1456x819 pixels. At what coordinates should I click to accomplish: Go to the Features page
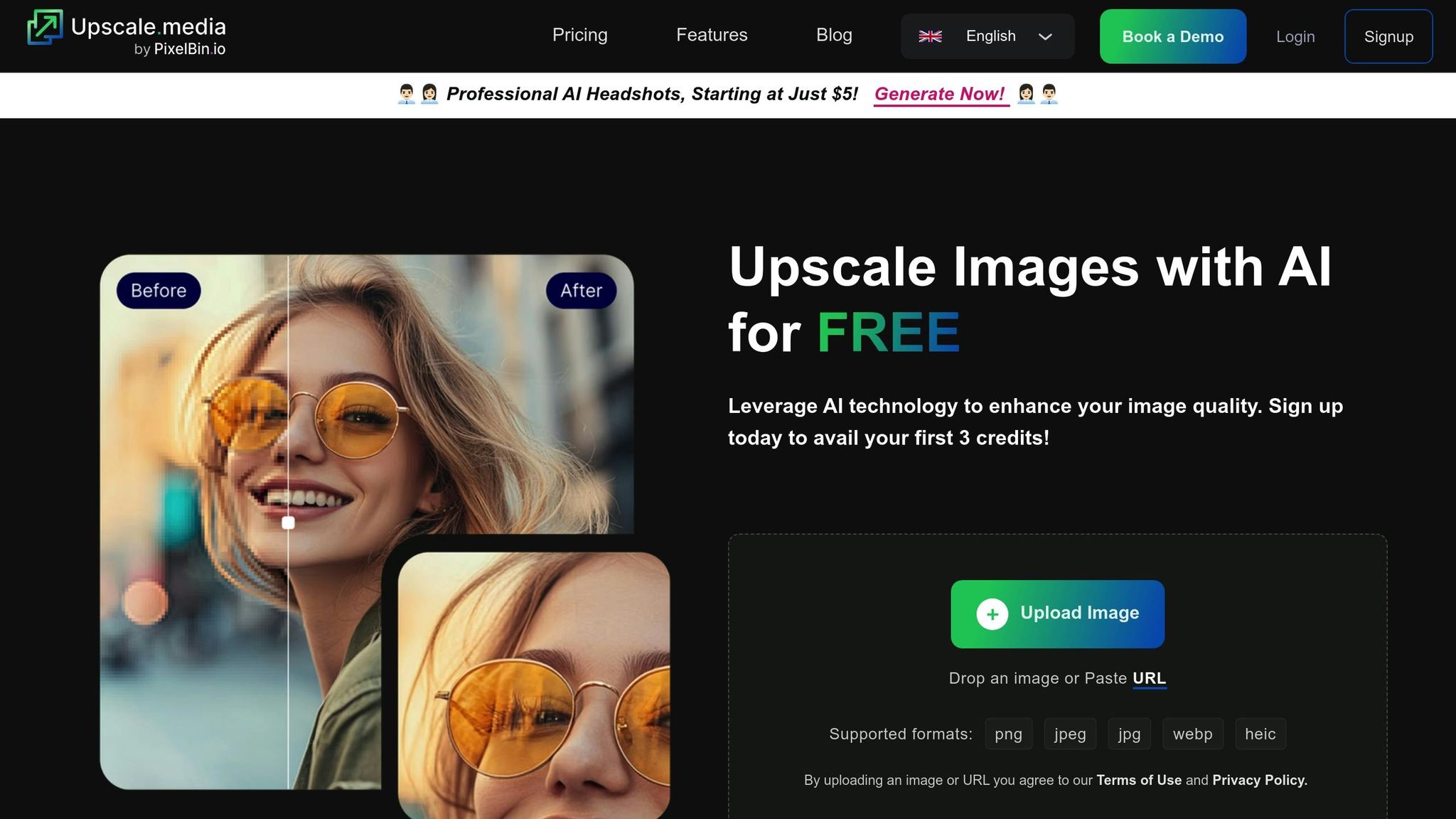(711, 35)
